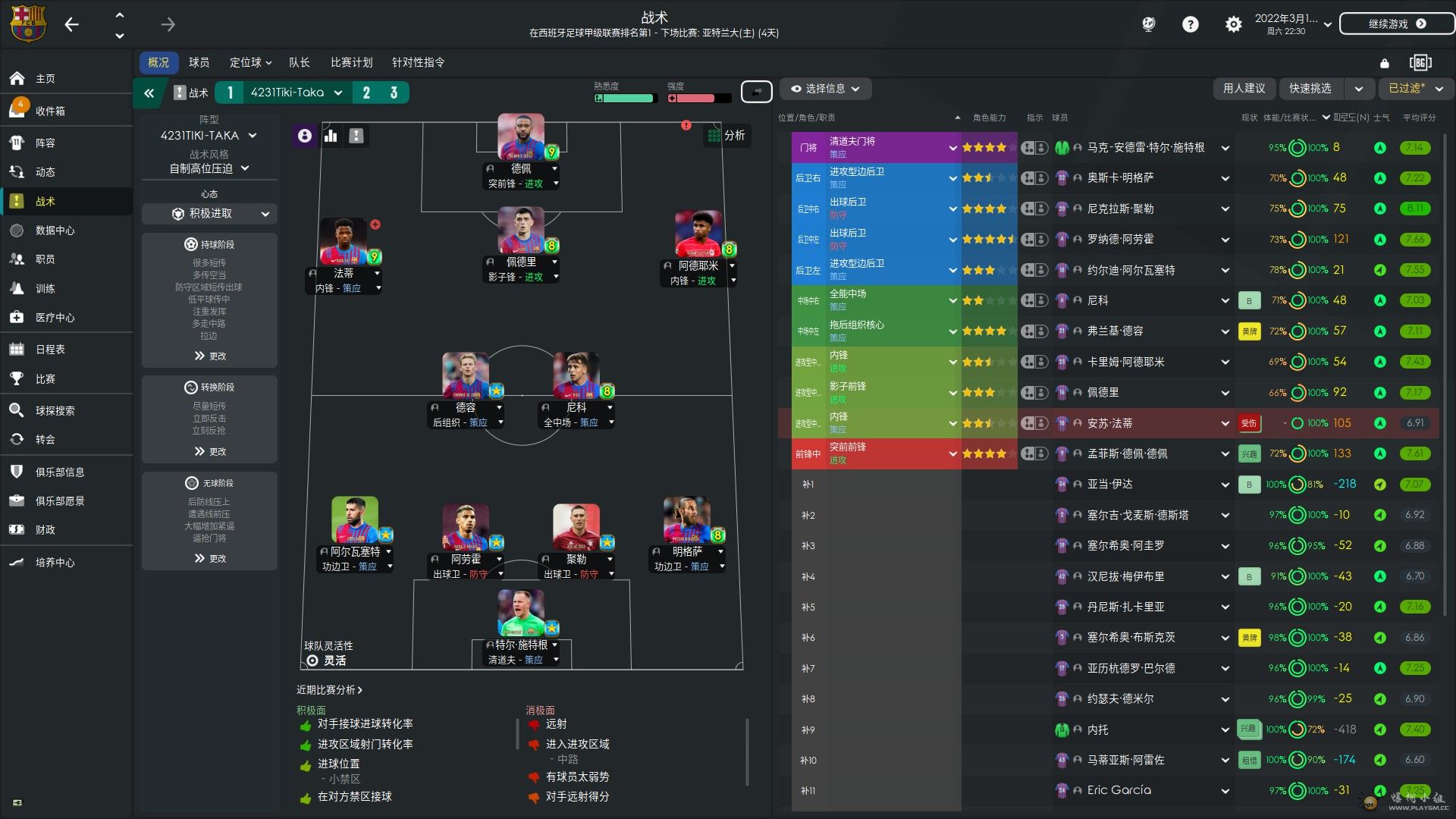This screenshot has height=819, width=1456.
Task: Open 积极进取 mentality dropdown
Action: [209, 214]
